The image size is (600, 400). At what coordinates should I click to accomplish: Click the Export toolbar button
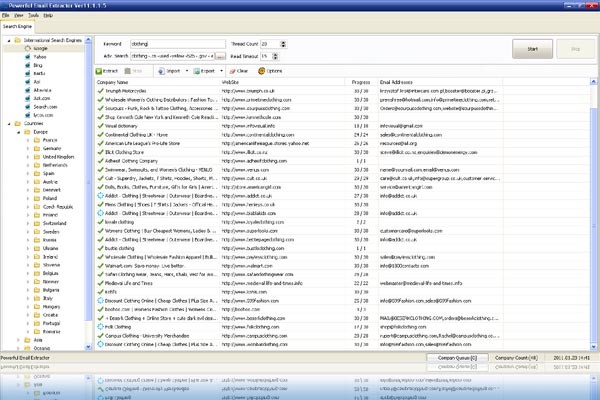pyautogui.click(x=204, y=71)
